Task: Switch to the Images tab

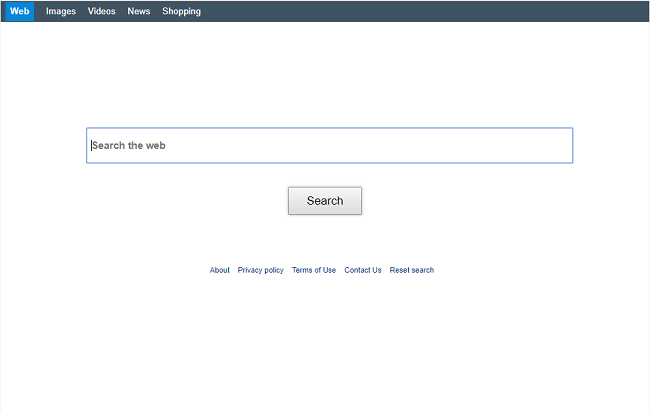Action: coord(61,12)
